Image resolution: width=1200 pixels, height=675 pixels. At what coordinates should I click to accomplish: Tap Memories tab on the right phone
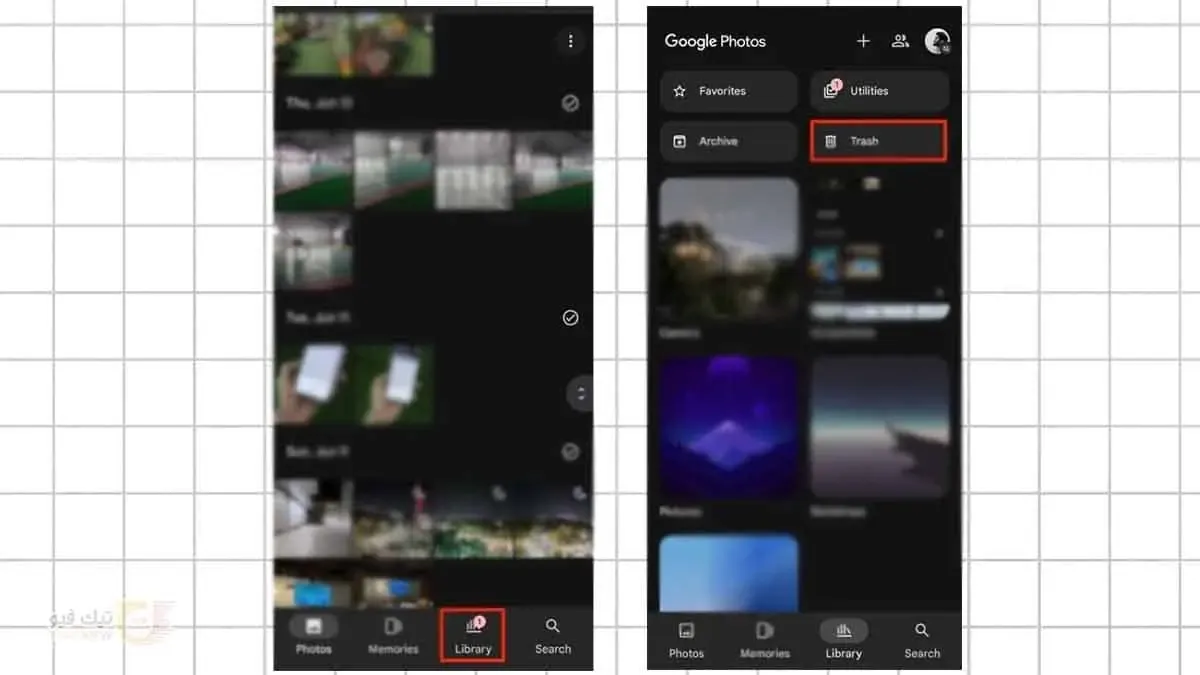(765, 640)
